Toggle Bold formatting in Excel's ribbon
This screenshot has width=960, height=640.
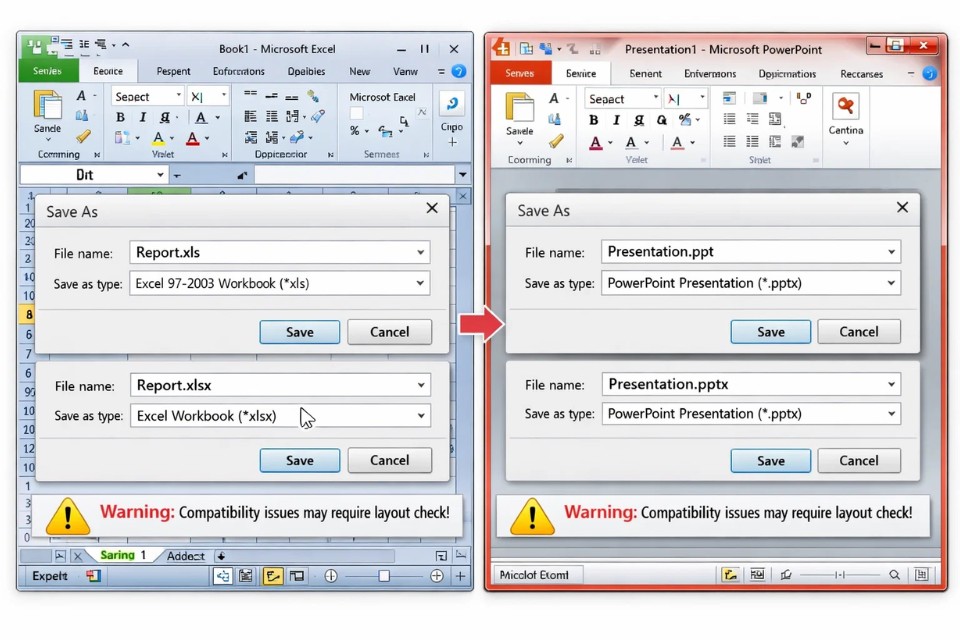120,116
